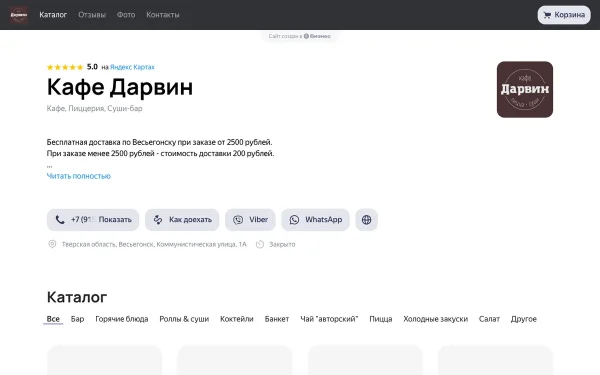Screen dimensions: 600x375
Task: Click the five-star rating icons
Action: (x=65, y=67)
